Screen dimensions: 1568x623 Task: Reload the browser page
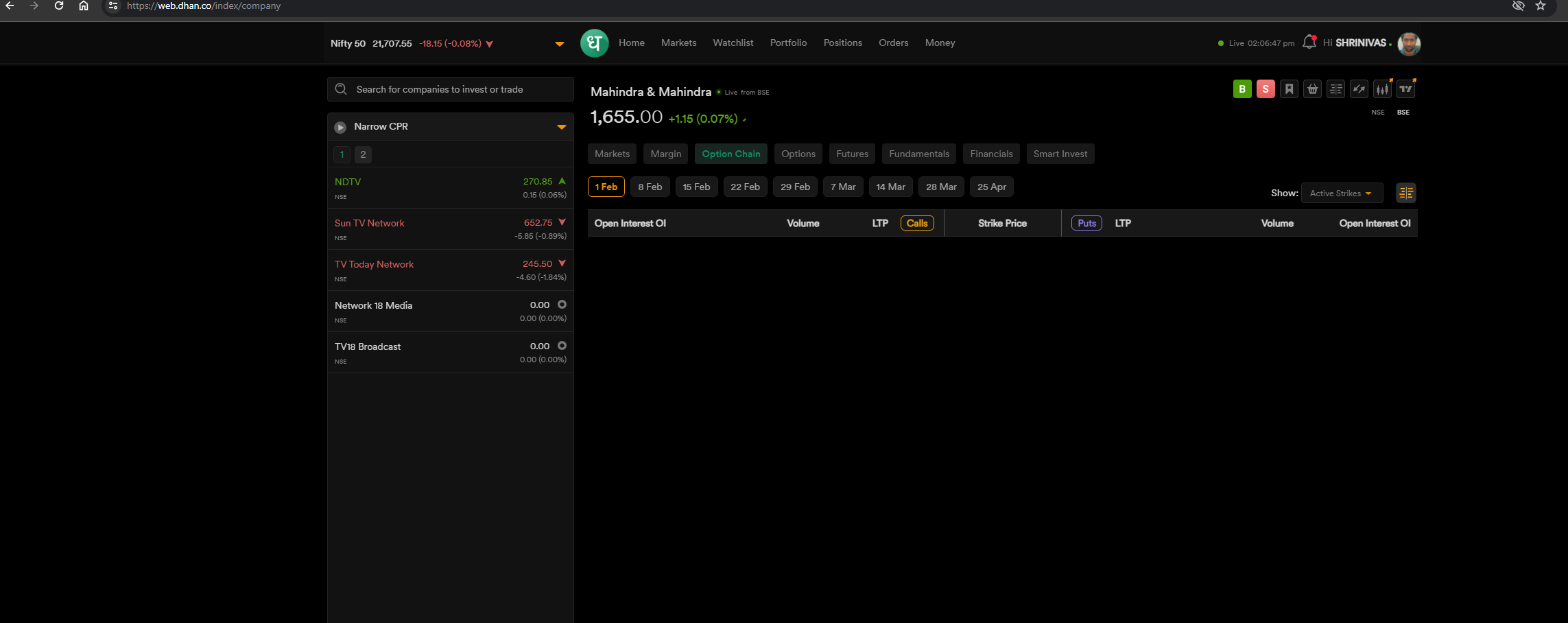pos(59,5)
